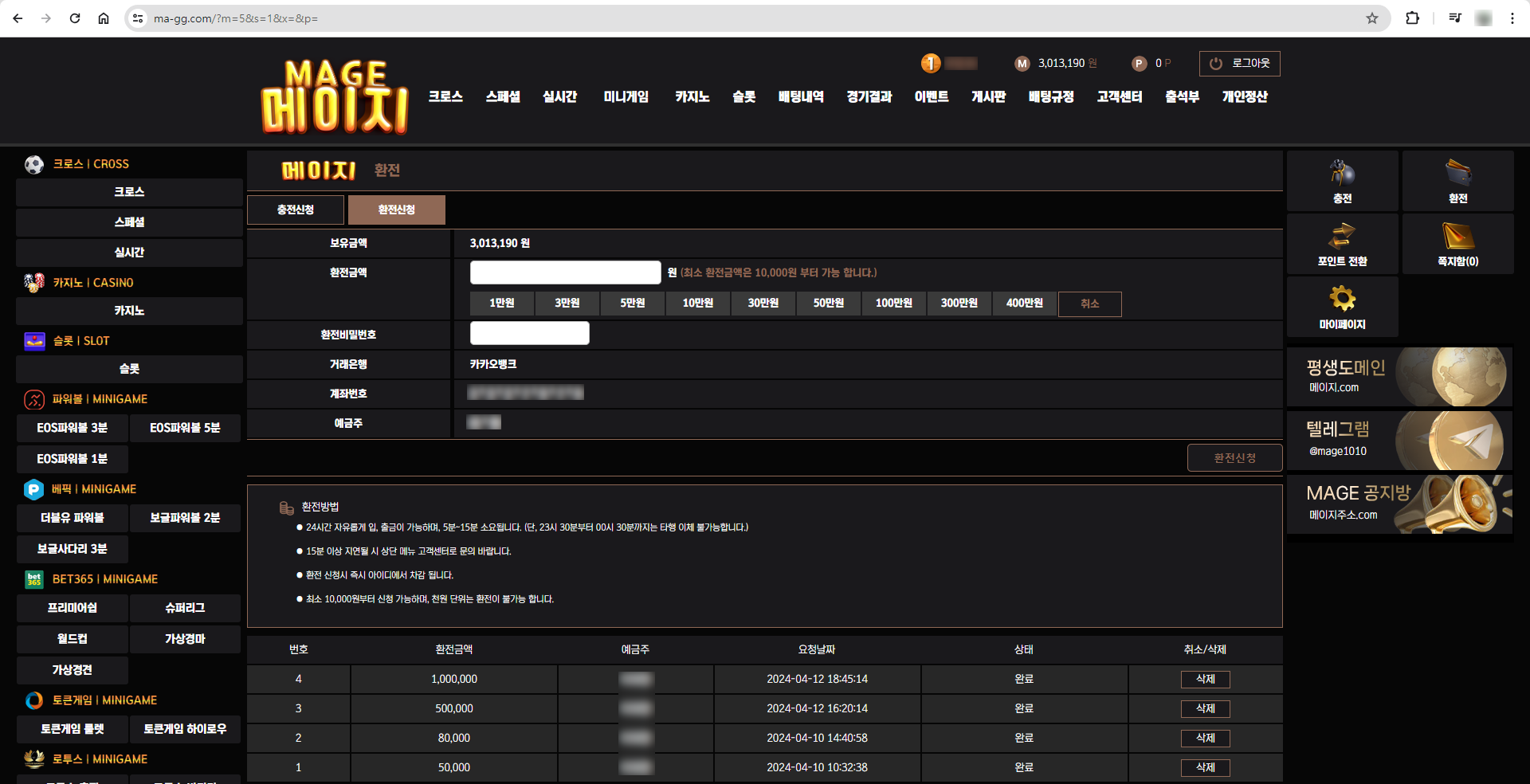
Task: Click the M money balance icon
Action: click(x=1022, y=64)
